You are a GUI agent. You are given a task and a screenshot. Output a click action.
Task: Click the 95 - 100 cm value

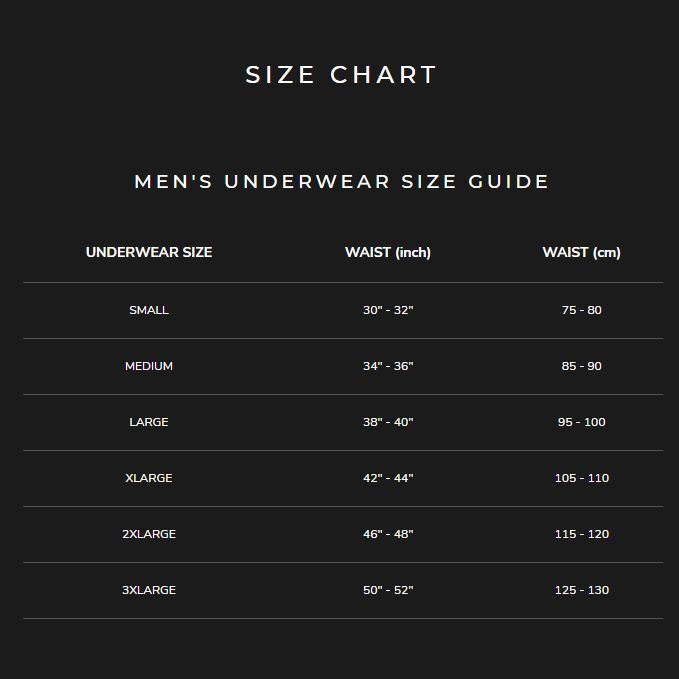[582, 422]
